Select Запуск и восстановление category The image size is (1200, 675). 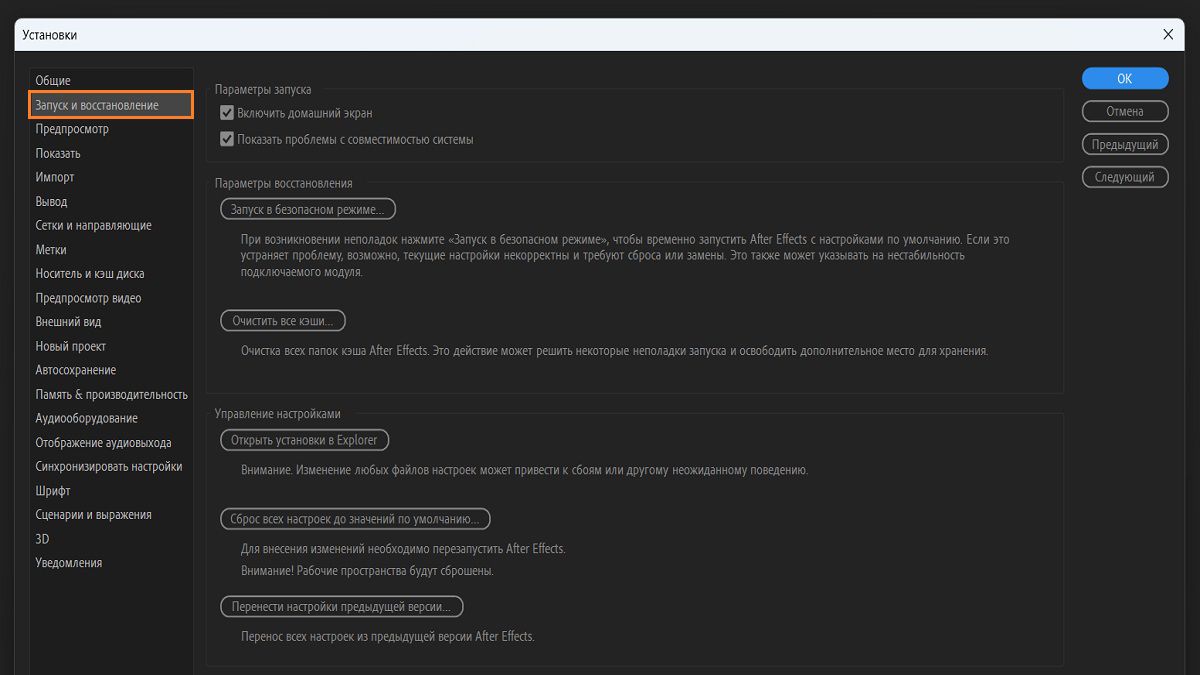(x=111, y=105)
